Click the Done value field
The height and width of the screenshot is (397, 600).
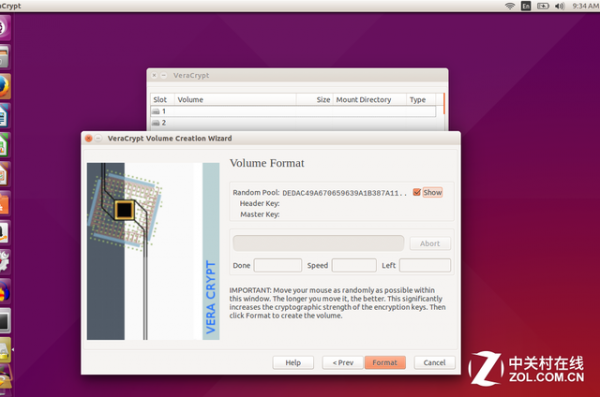click(278, 265)
